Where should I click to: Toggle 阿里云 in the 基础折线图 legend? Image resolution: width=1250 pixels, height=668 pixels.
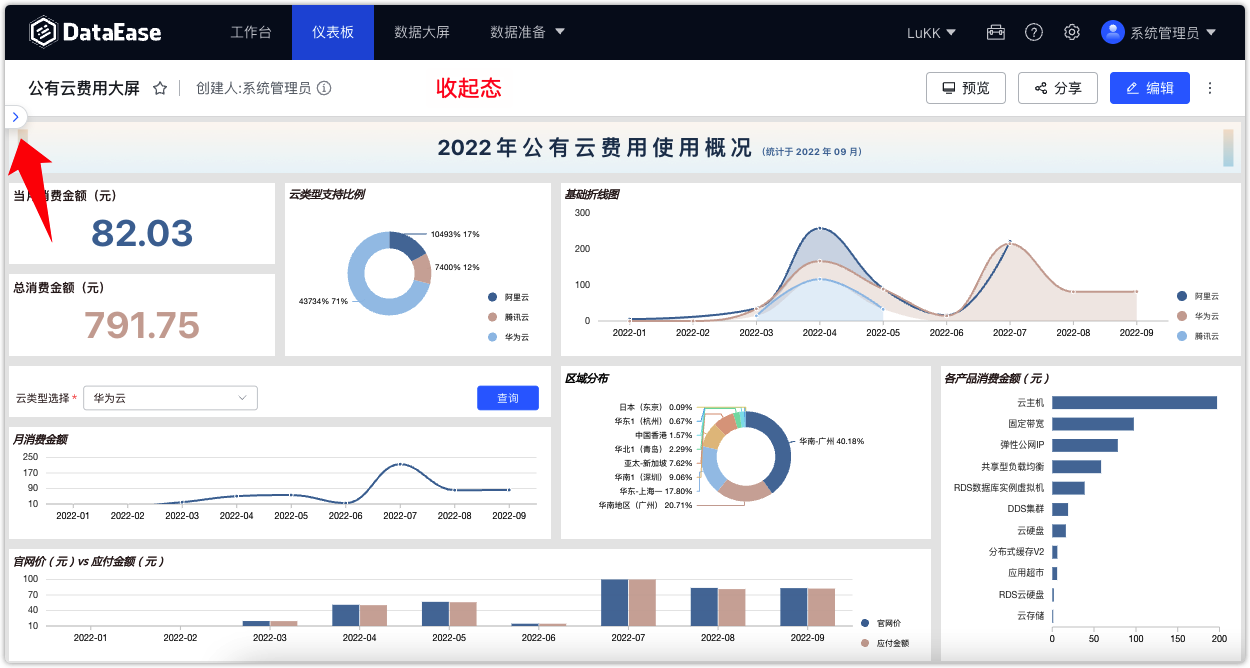point(1197,296)
